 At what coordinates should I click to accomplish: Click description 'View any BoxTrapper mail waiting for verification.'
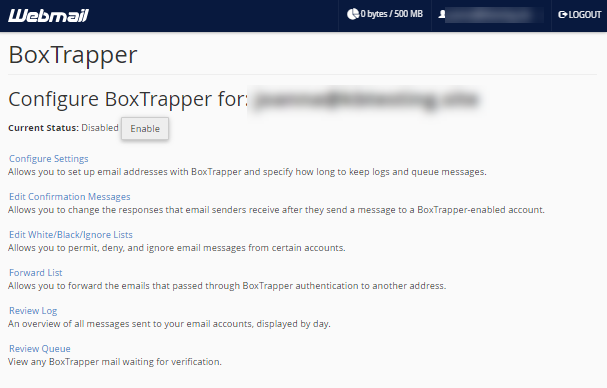click(115, 362)
